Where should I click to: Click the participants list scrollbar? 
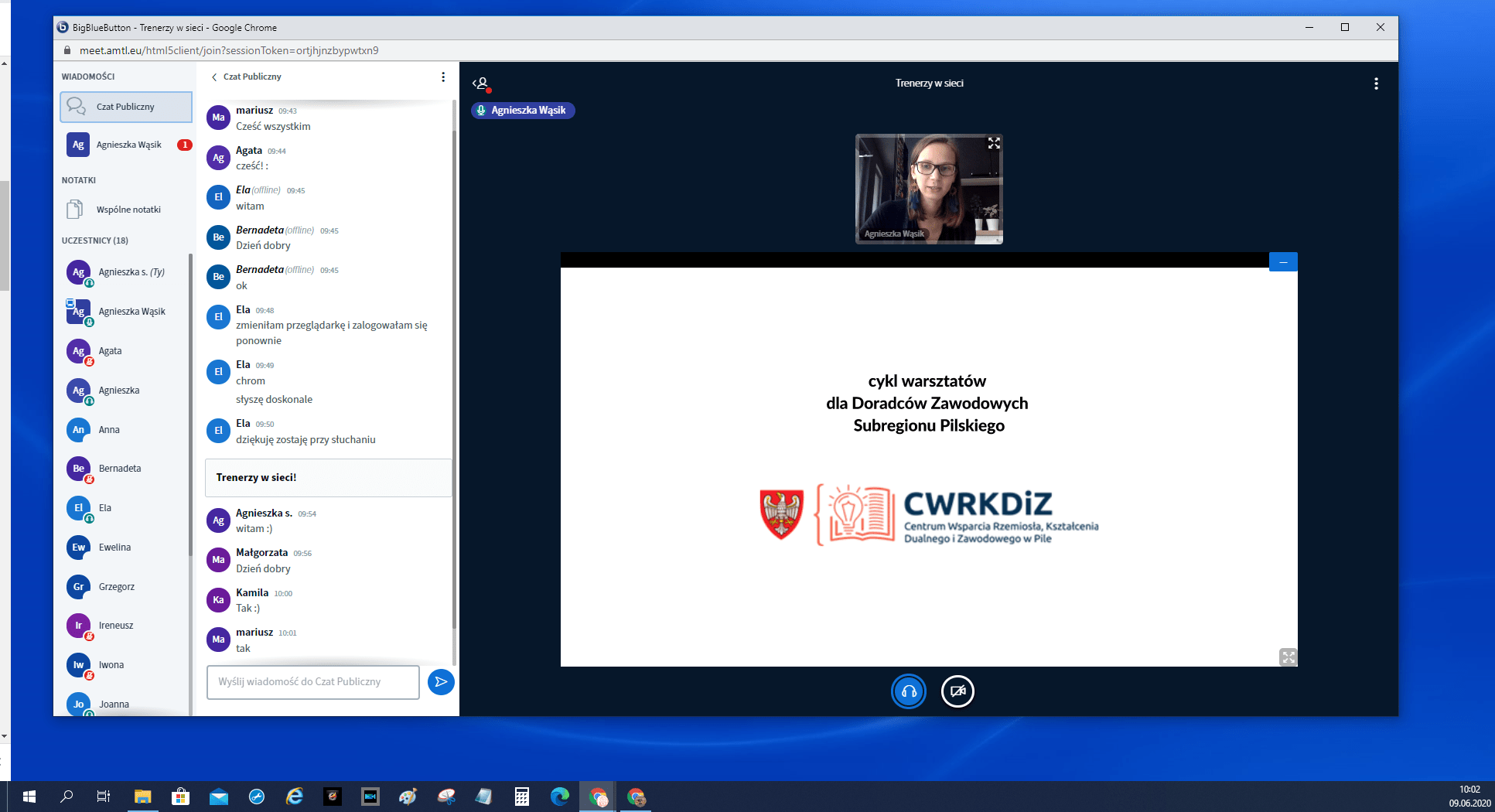pyautogui.click(x=190, y=402)
